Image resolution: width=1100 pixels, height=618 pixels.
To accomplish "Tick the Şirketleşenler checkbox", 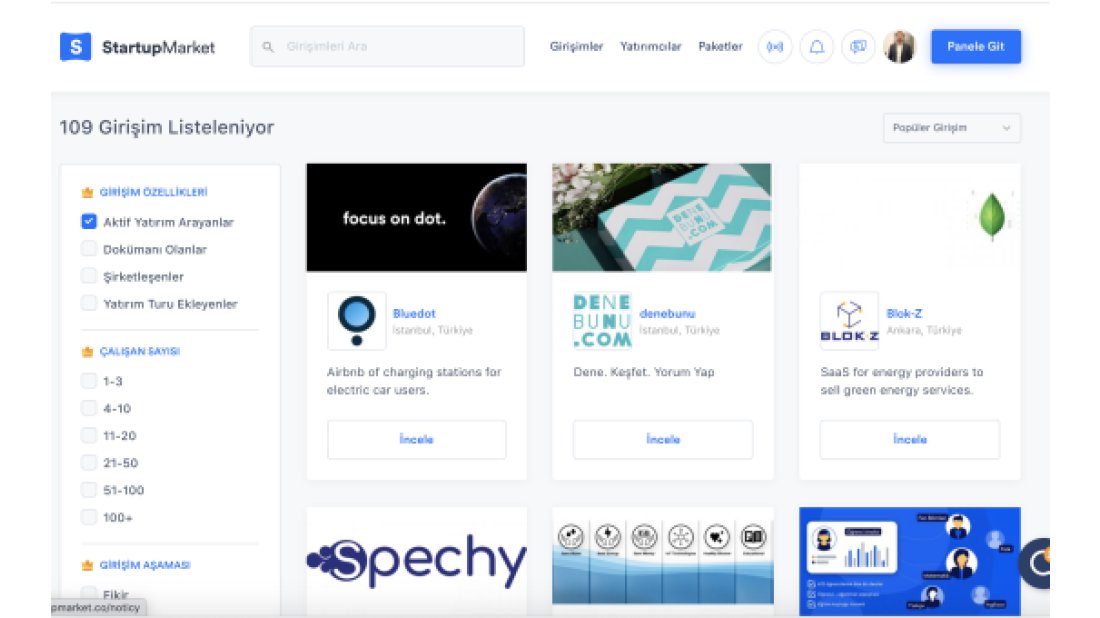I will coord(89,276).
